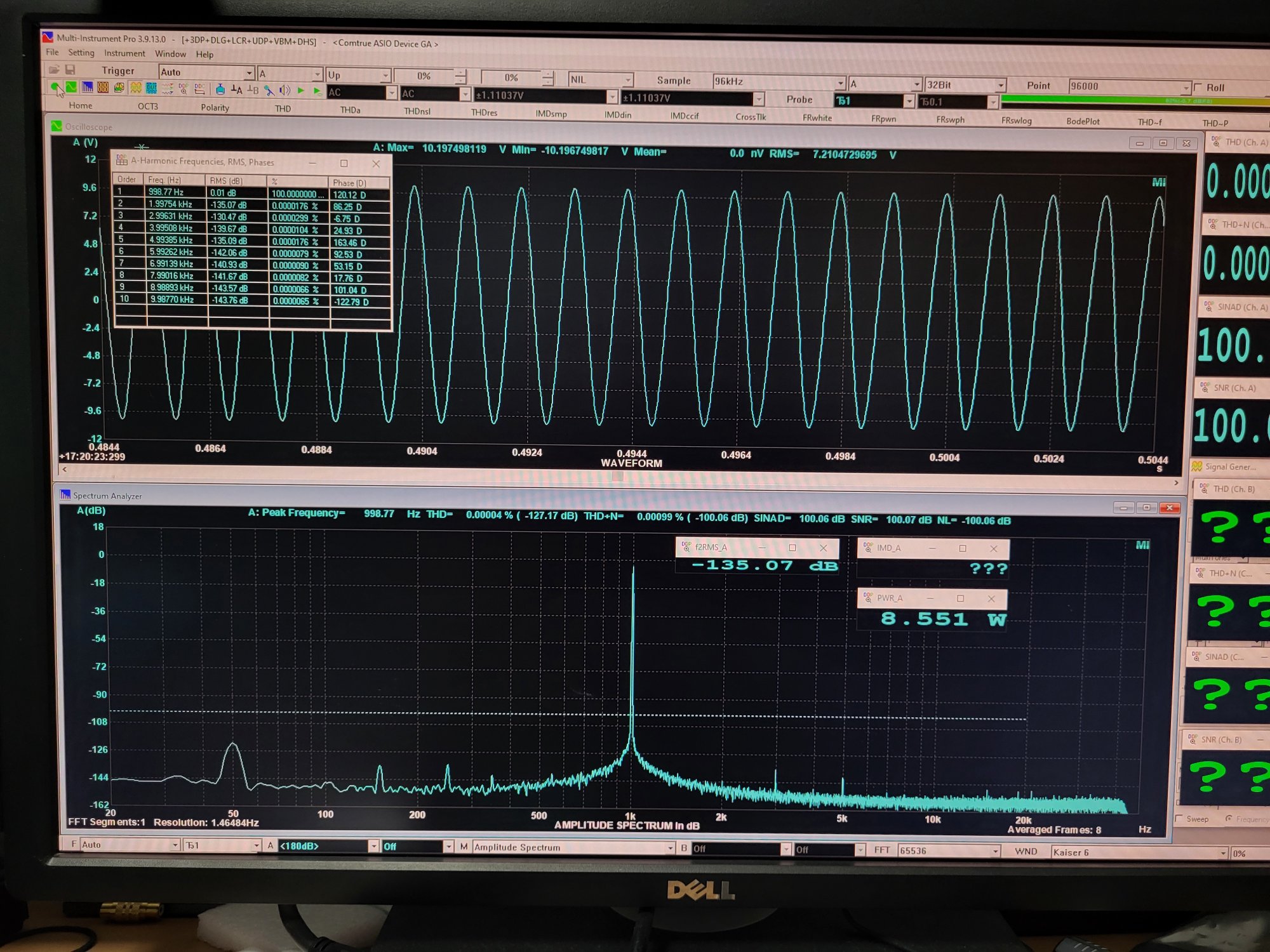
Task: Open the 96kHz sample rate dropdown
Action: tap(779, 82)
